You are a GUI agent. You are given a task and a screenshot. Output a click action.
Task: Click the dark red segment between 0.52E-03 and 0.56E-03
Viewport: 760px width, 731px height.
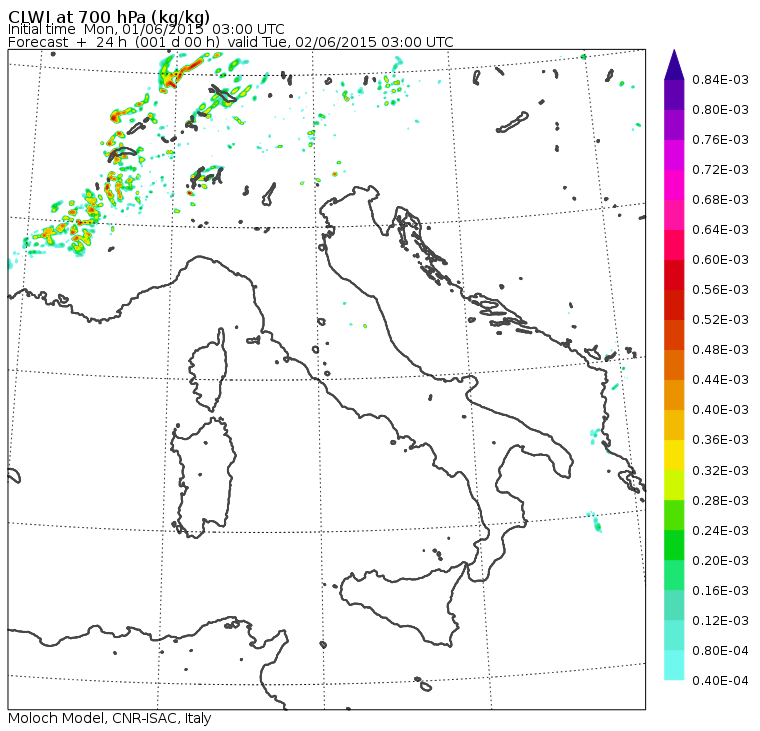(674, 304)
